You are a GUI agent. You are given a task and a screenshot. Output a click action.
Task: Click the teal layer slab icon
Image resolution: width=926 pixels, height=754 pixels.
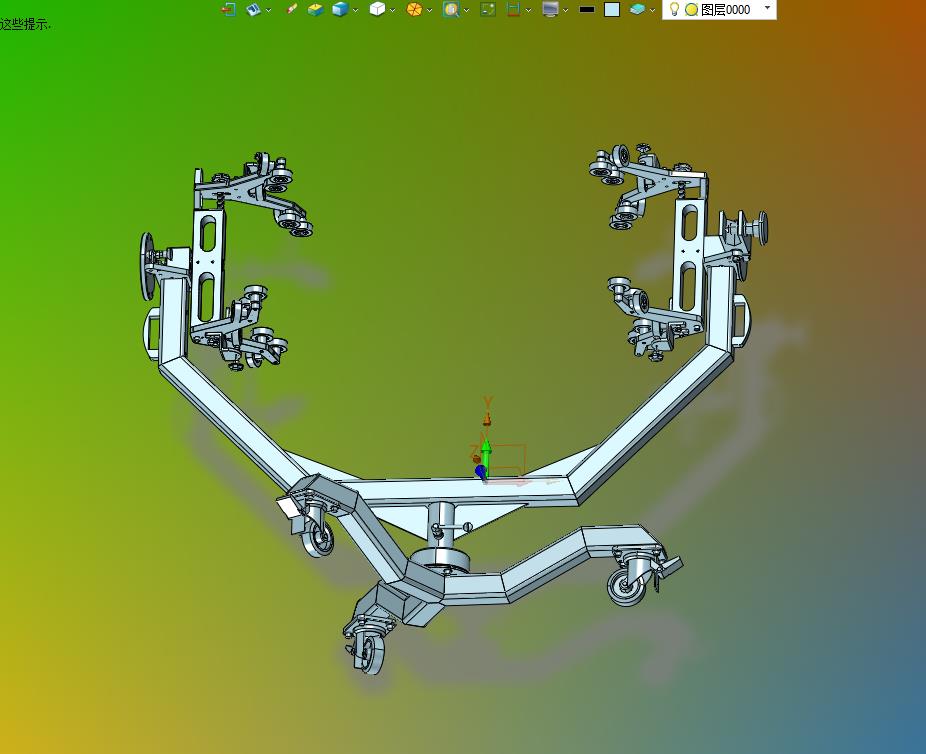(637, 9)
